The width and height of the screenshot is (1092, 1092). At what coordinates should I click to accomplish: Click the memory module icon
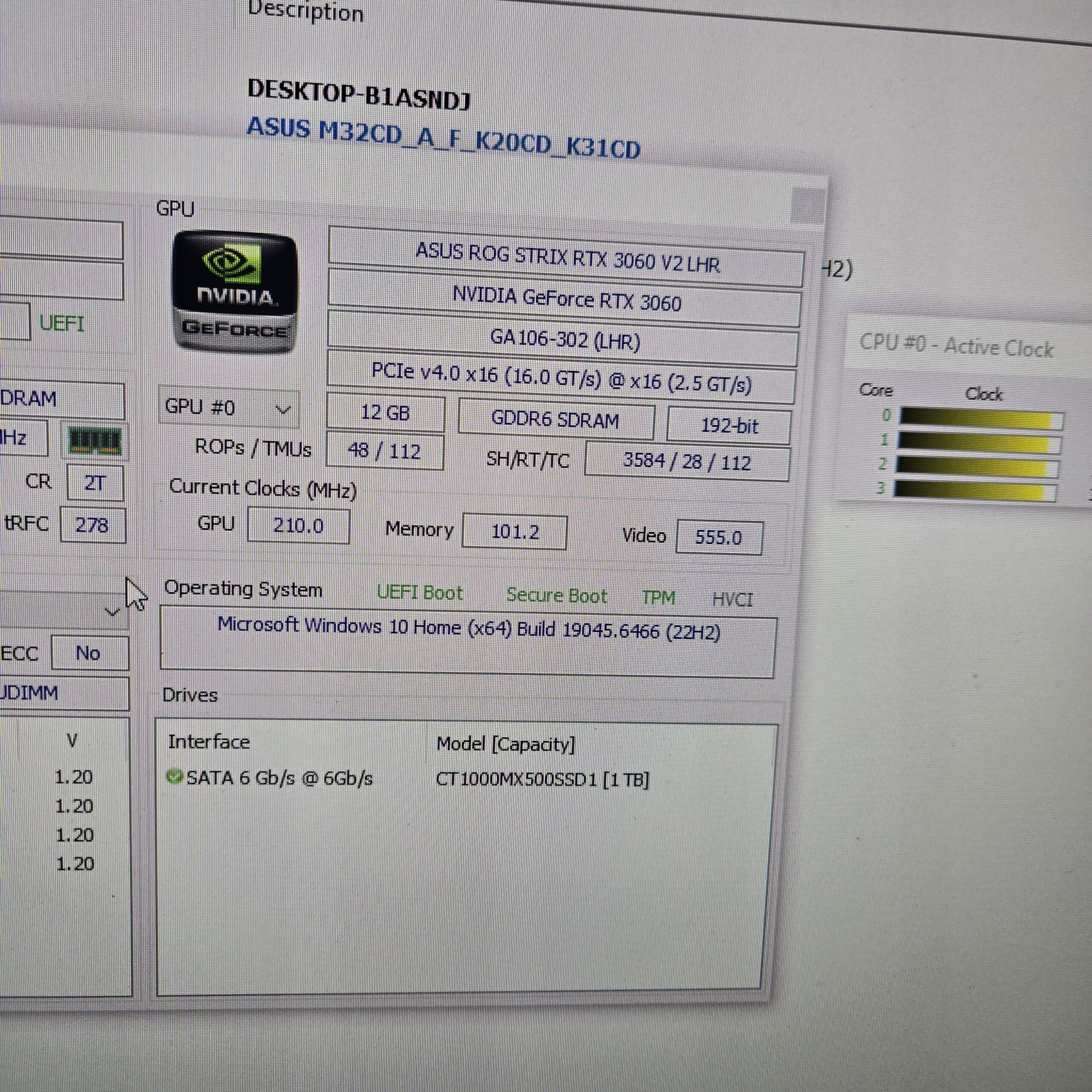coord(94,441)
